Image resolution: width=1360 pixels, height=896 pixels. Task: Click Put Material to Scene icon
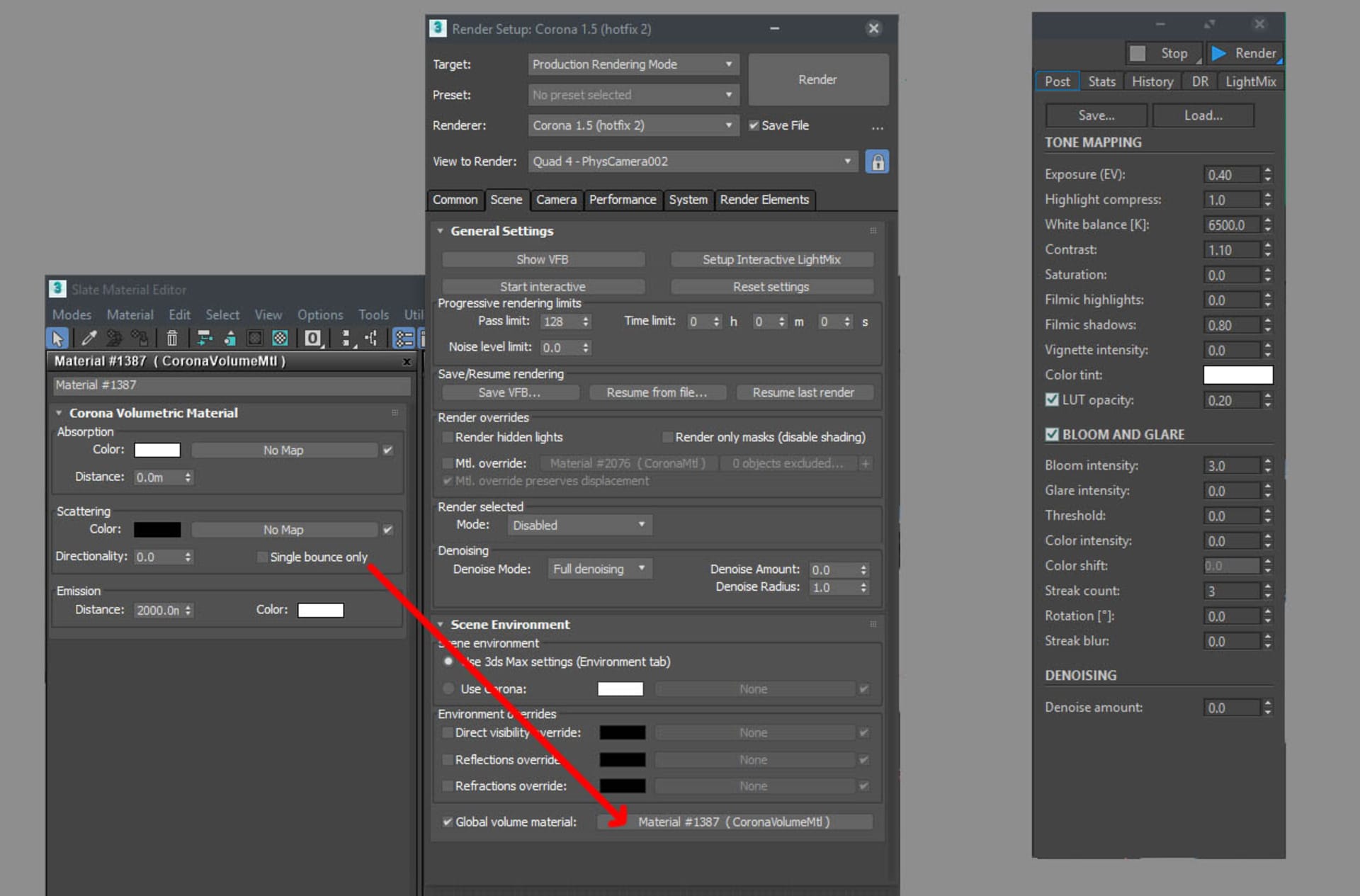tap(114, 339)
